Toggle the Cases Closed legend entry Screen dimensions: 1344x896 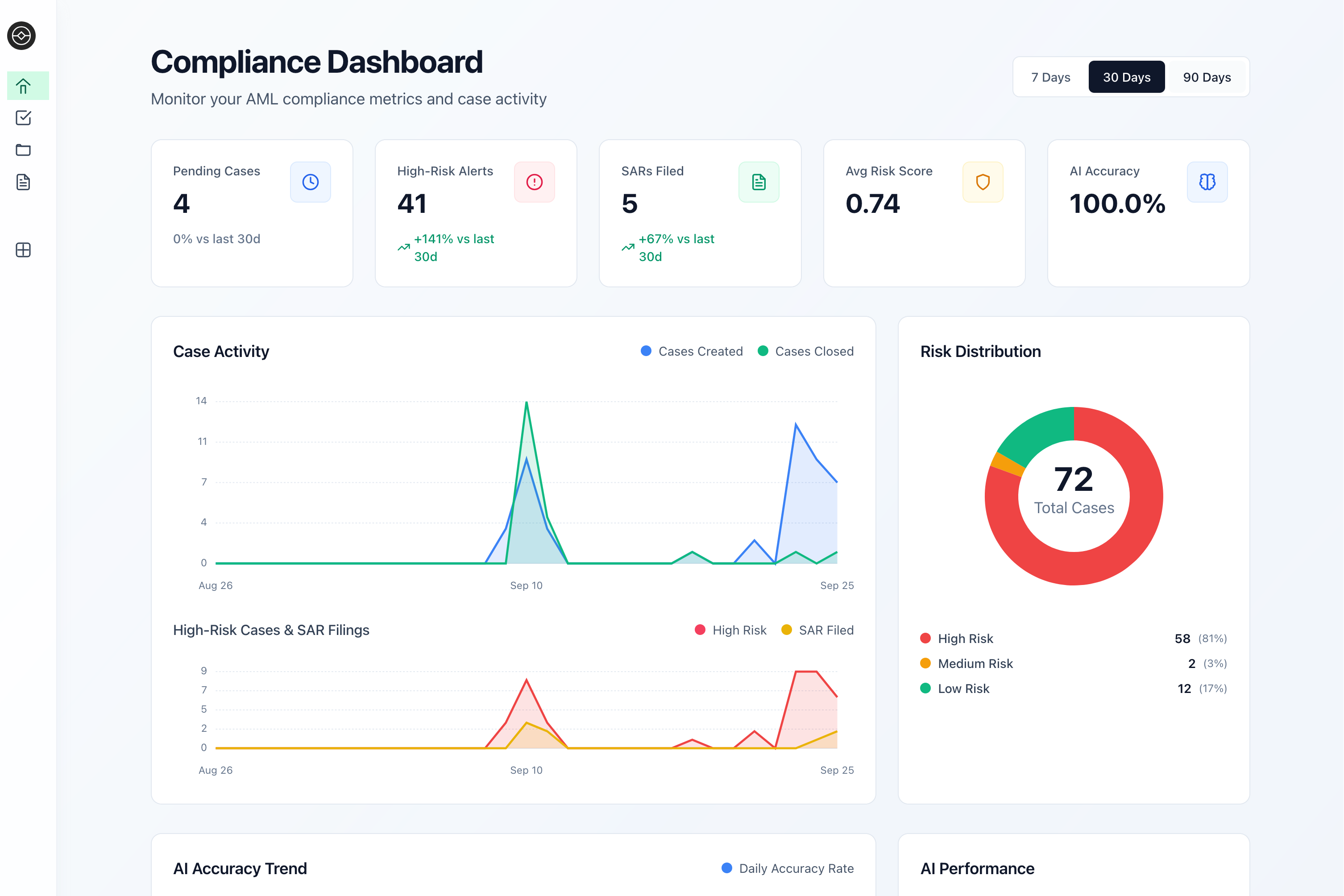click(806, 351)
